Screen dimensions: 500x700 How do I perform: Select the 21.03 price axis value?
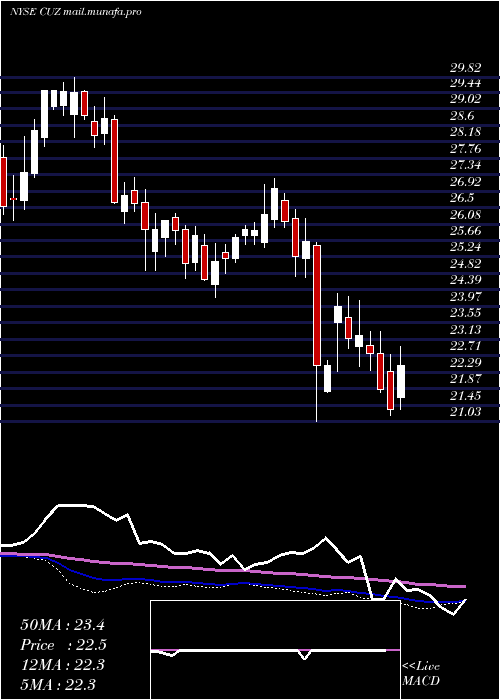point(466,412)
